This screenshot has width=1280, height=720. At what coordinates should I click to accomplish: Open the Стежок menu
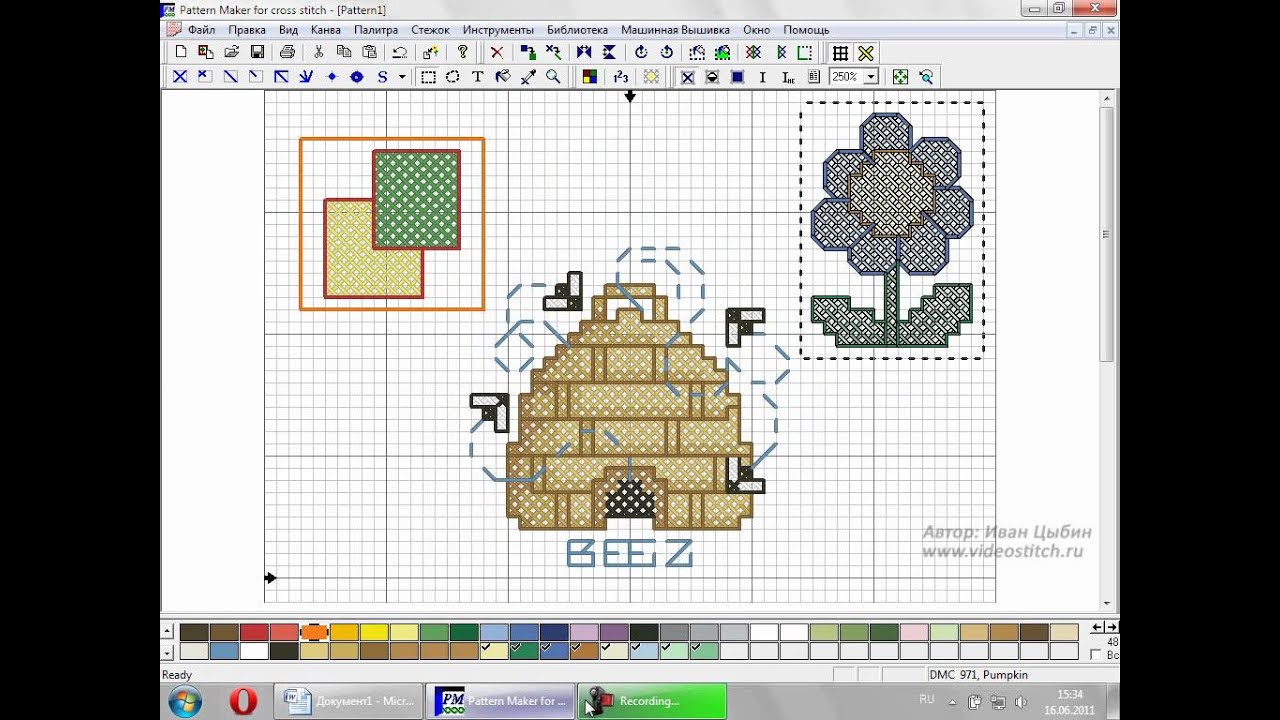[x=430, y=30]
